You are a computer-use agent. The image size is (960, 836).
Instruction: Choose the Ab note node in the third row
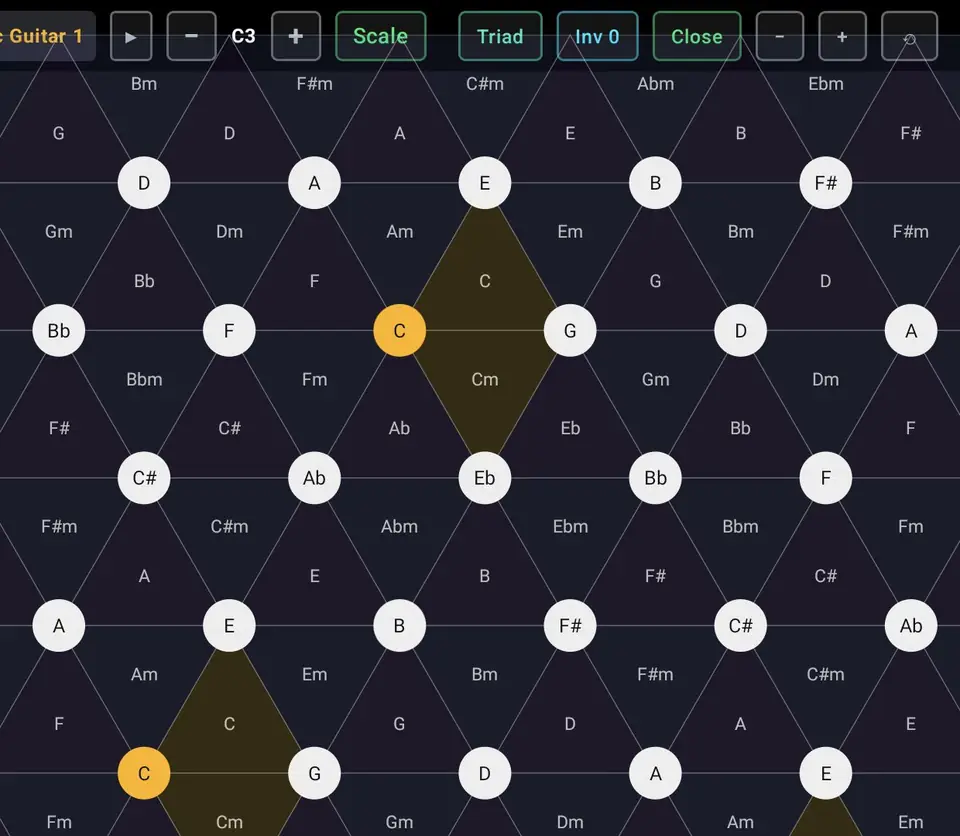click(314, 478)
